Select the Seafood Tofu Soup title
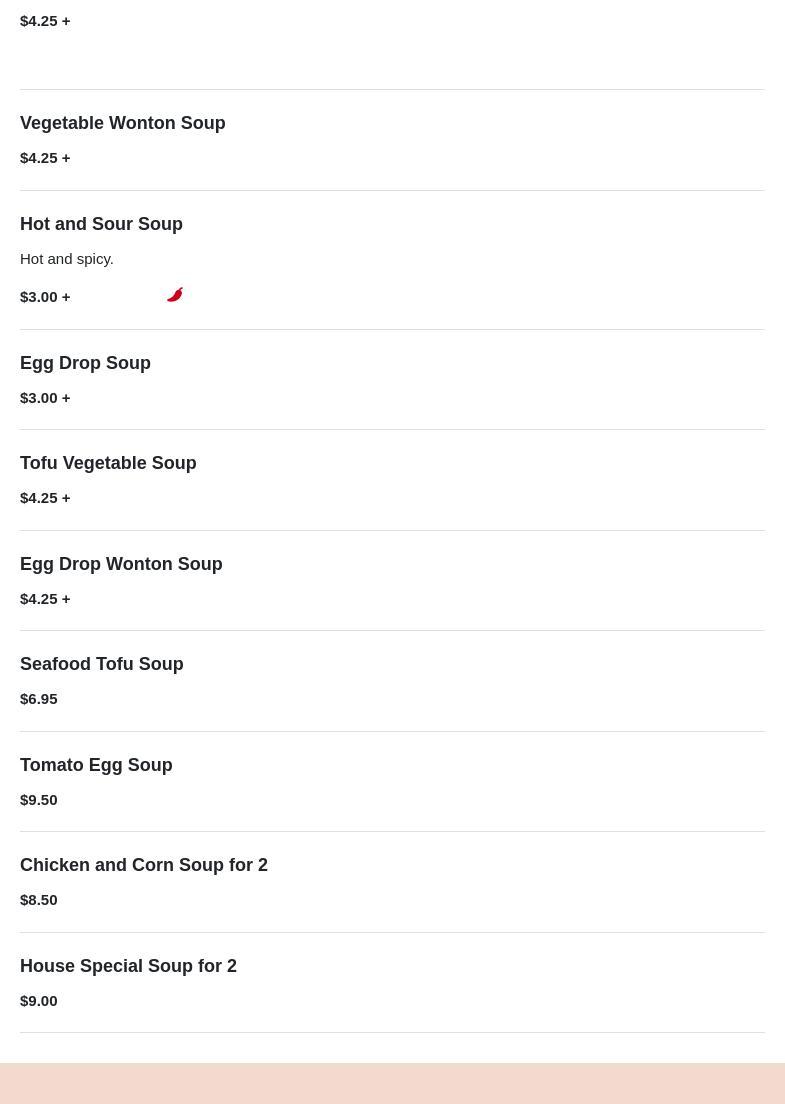The image size is (785, 1104). click(x=101, y=664)
